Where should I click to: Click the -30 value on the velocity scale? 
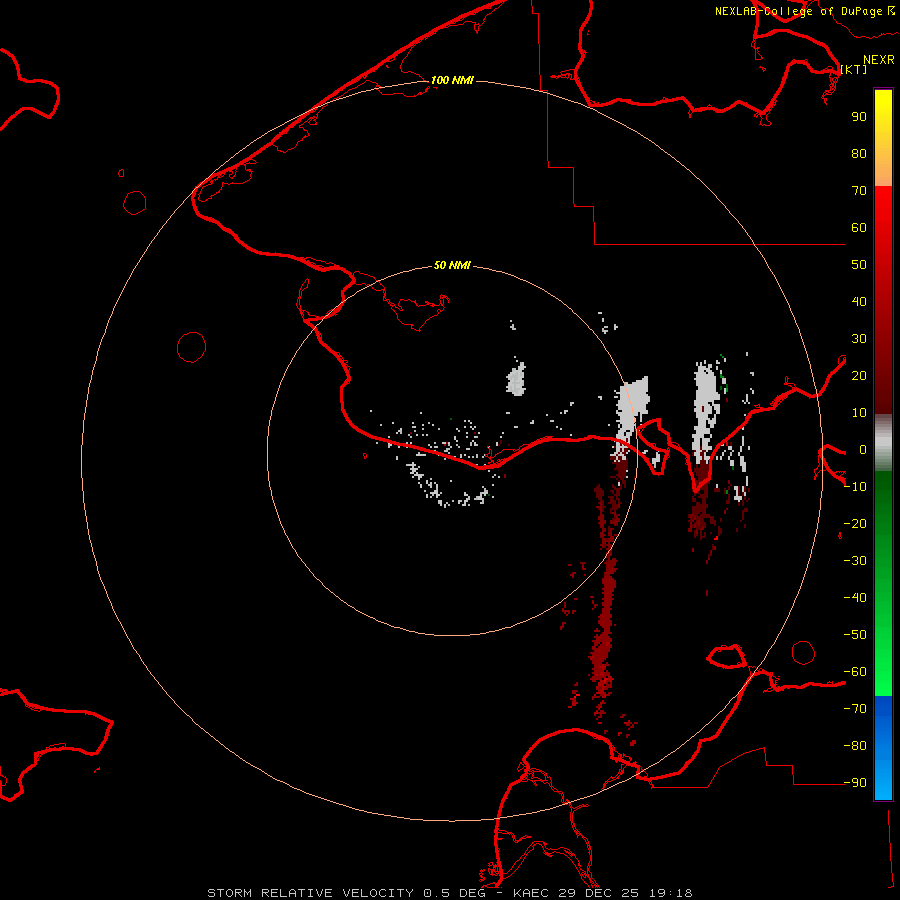coord(855,561)
